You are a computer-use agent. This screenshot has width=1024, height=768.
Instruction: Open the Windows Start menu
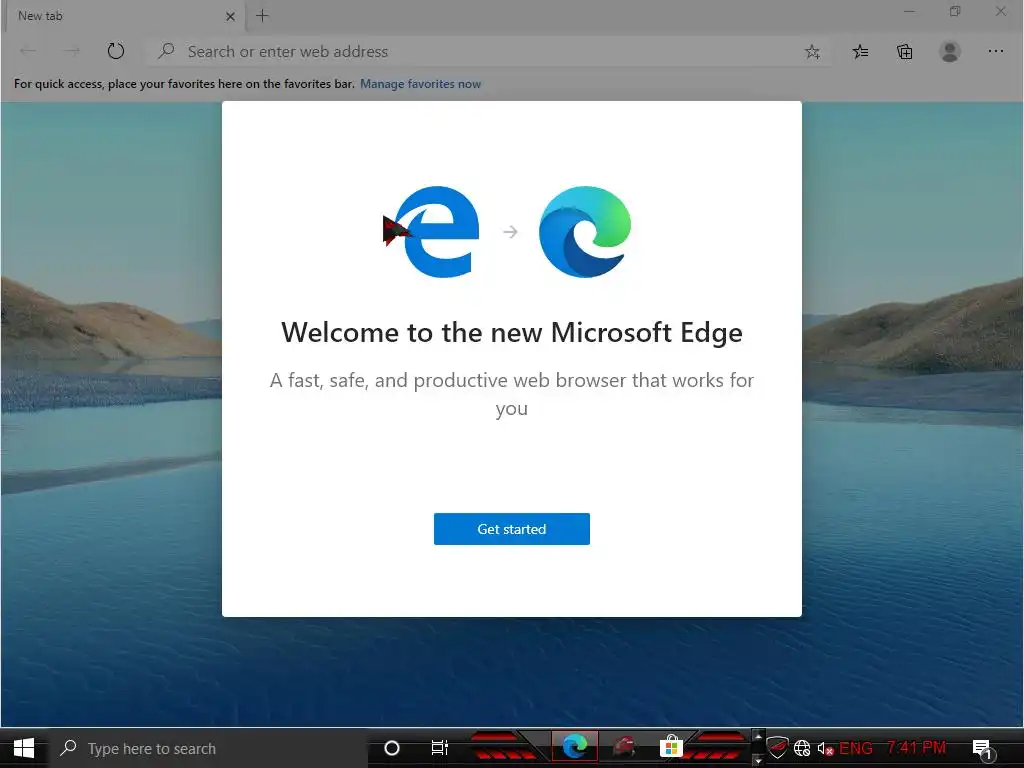[x=24, y=748]
